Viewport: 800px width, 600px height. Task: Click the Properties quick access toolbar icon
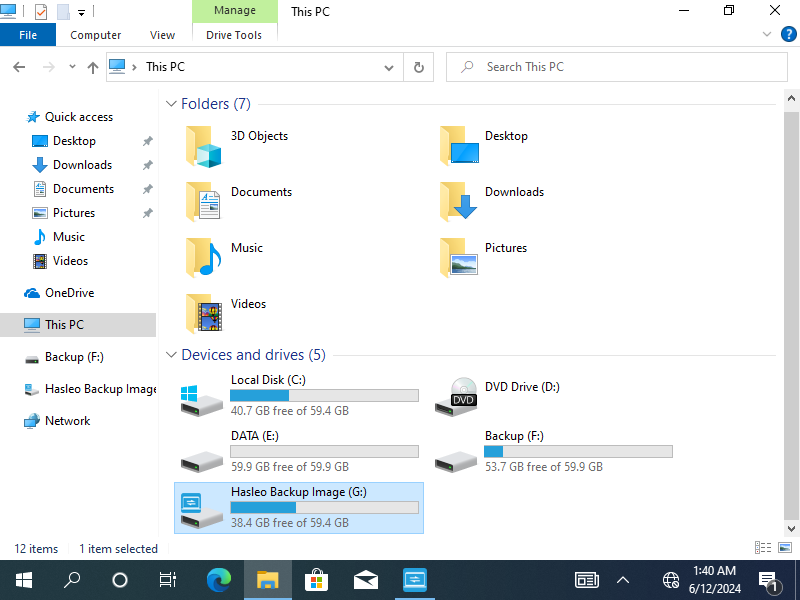pyautogui.click(x=41, y=11)
